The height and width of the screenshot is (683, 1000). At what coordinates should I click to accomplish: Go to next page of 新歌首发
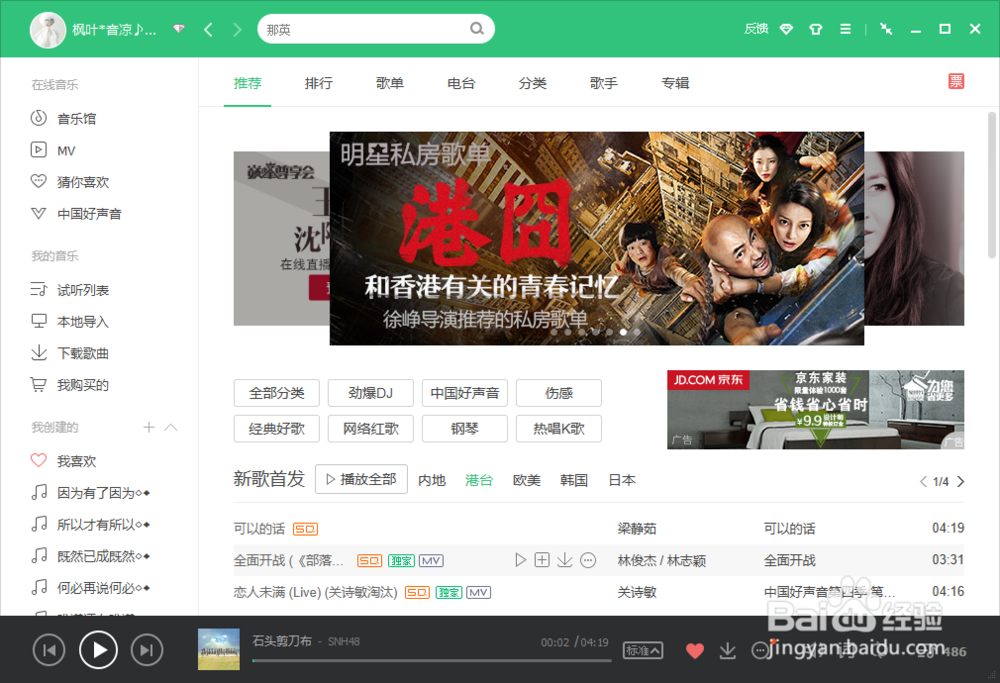click(x=960, y=481)
